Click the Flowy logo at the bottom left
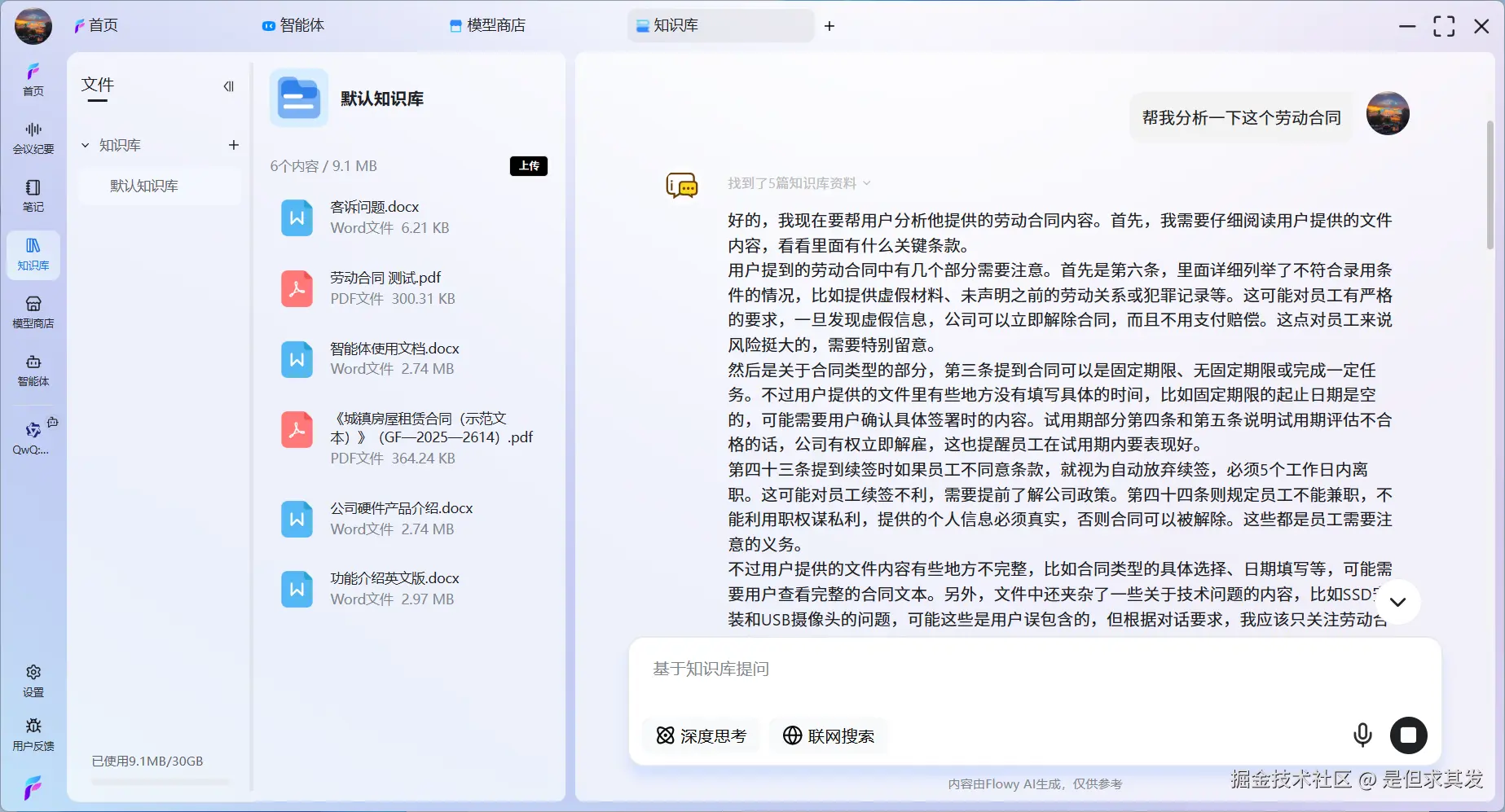The image size is (1505, 812). (x=33, y=786)
